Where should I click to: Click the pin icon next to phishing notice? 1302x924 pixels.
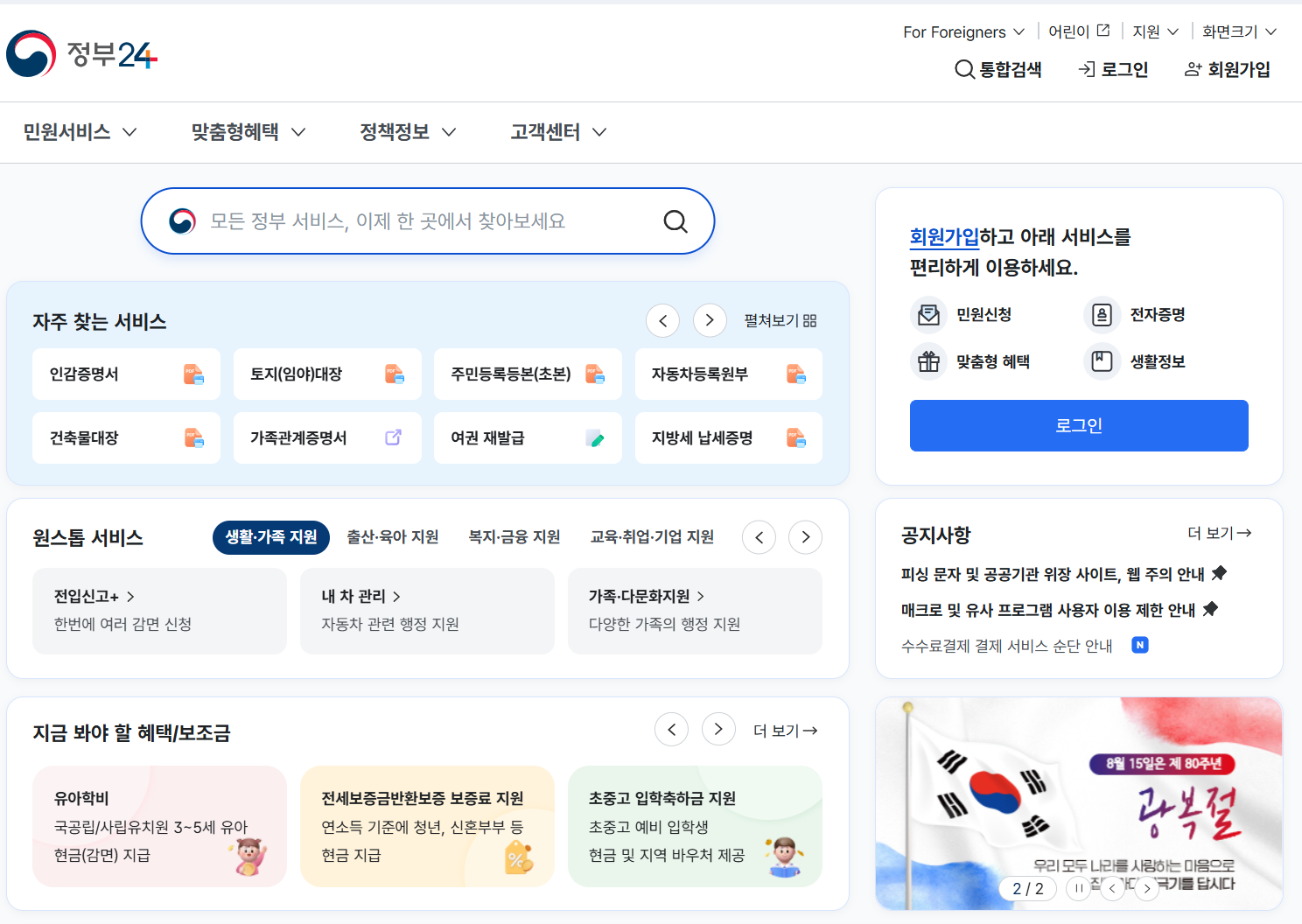coord(1221,573)
